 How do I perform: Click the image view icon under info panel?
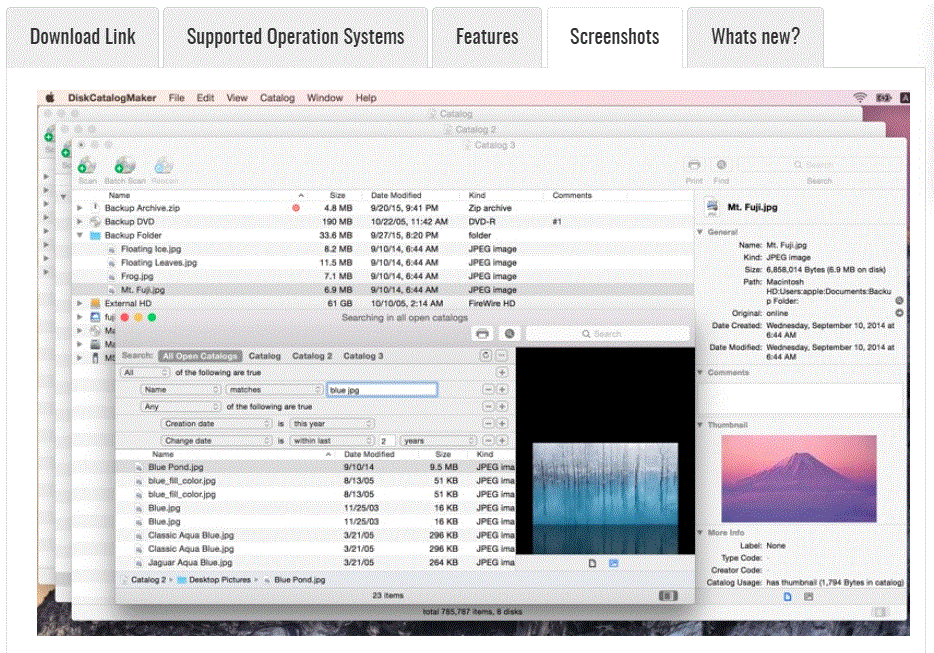click(x=808, y=596)
